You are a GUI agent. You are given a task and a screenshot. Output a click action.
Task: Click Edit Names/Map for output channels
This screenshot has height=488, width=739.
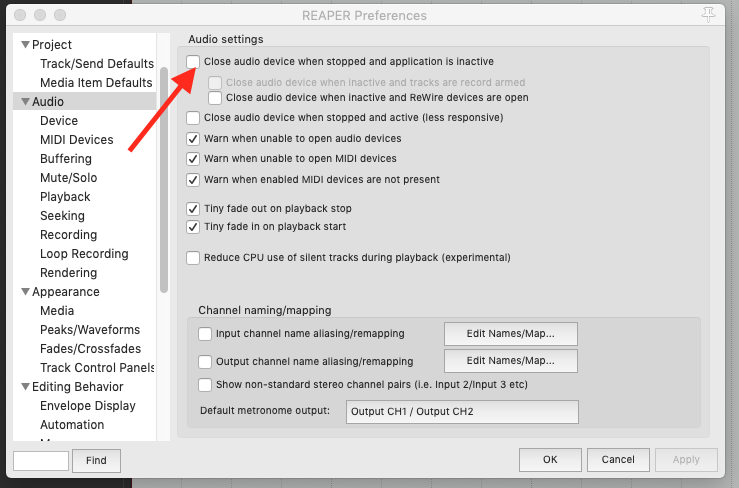[x=511, y=361]
